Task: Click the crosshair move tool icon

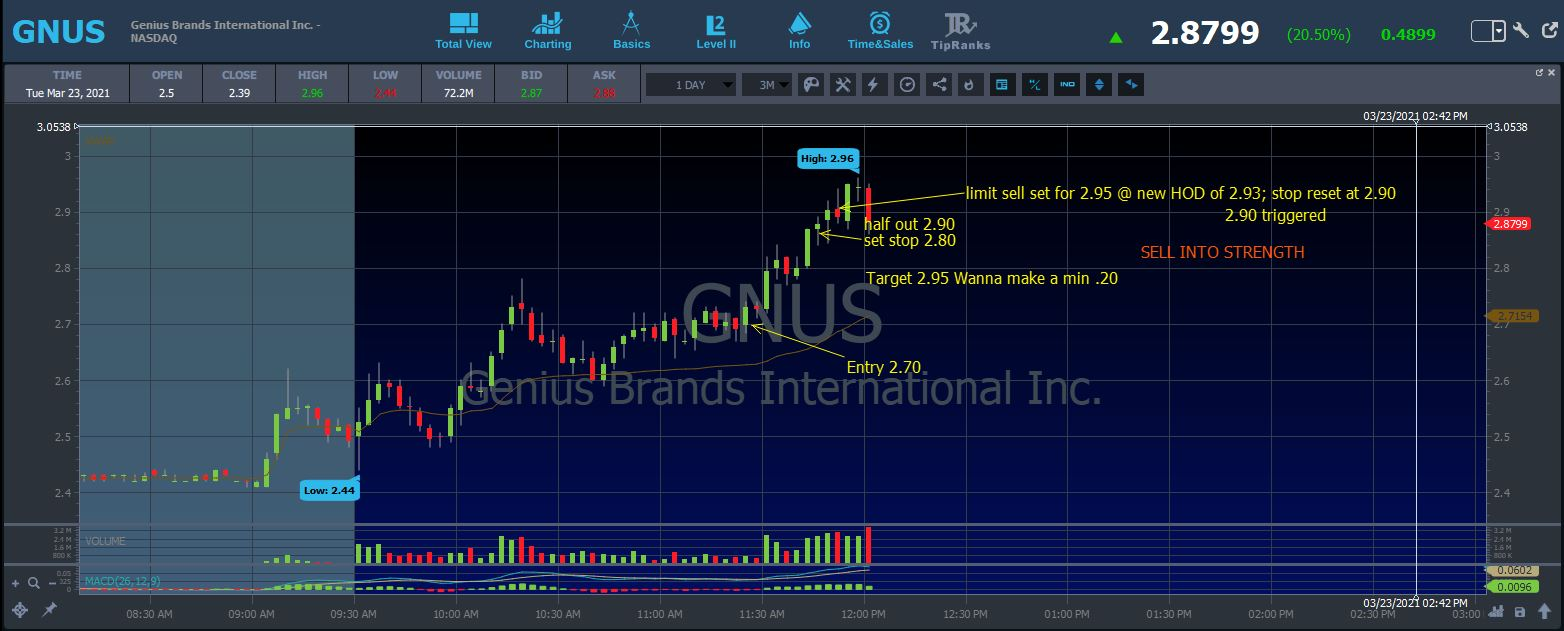Action: pos(19,609)
